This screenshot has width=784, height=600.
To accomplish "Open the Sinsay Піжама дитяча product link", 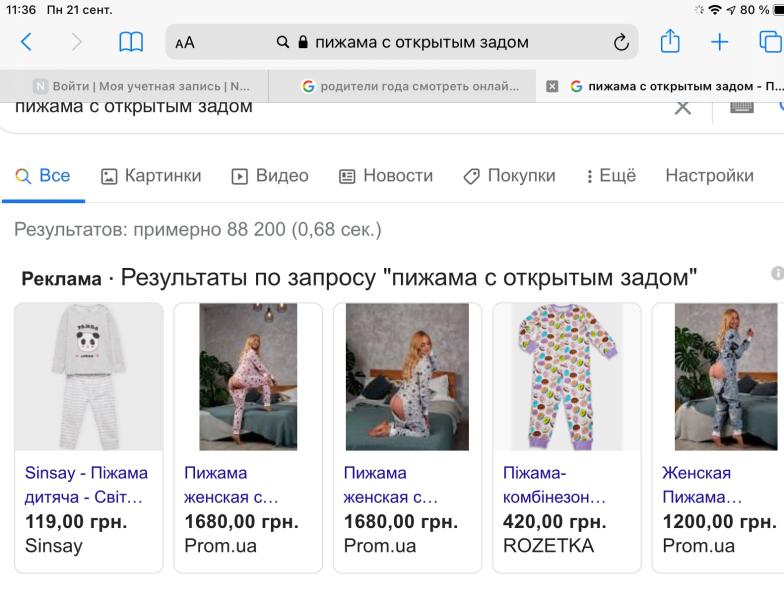I will (x=86, y=484).
